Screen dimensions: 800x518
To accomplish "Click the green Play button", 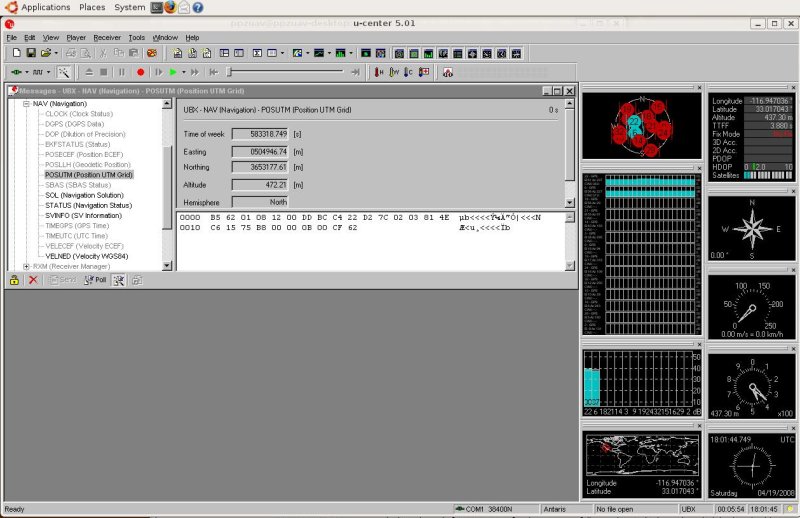I will tap(173, 72).
